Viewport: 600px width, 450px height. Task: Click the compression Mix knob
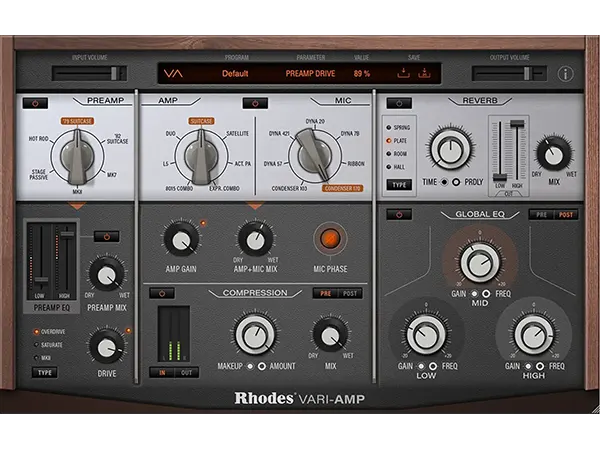pyautogui.click(x=330, y=336)
